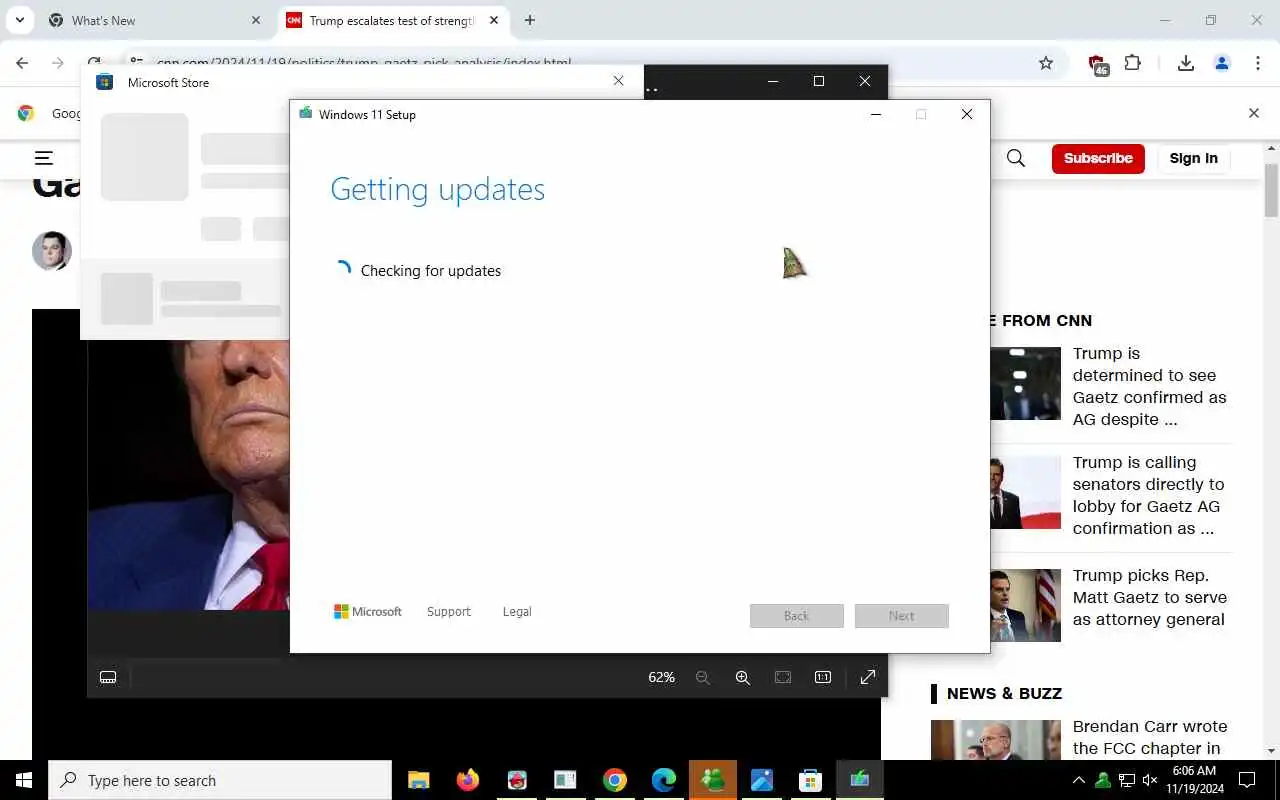Close the What's New tab
Viewport: 1280px width, 800px height.
(256, 20)
